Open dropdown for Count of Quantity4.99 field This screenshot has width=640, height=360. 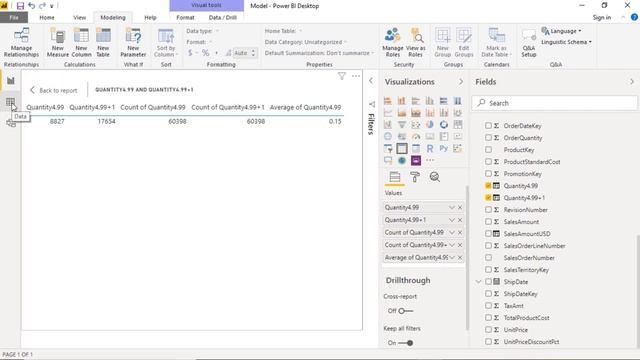tap(451, 233)
